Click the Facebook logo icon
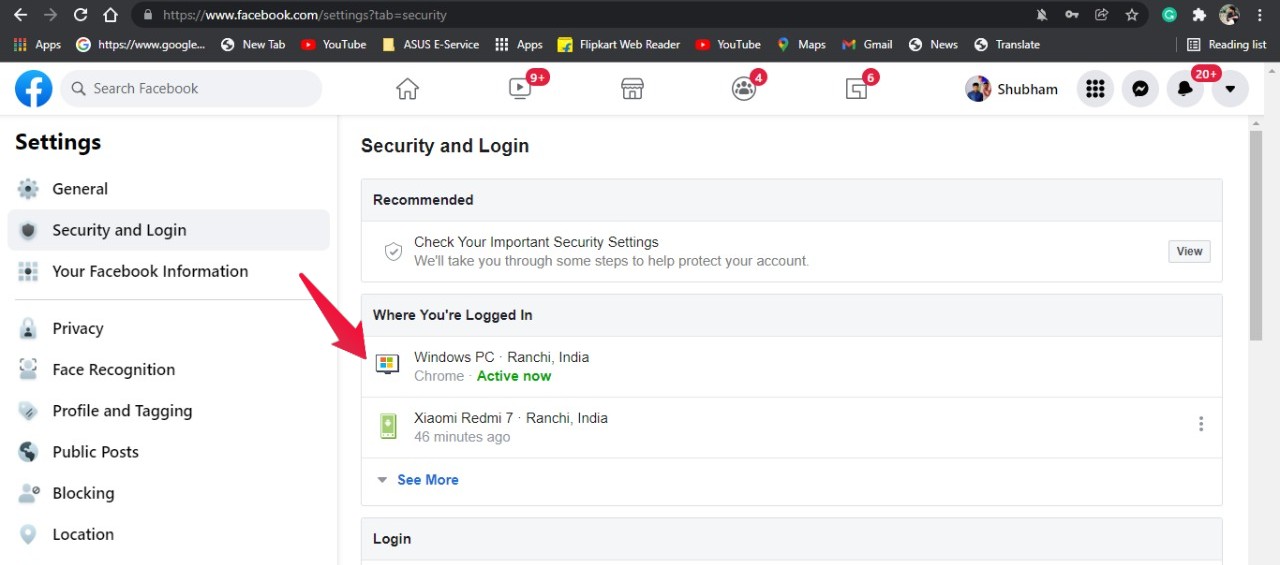This screenshot has width=1280, height=565. click(34, 89)
